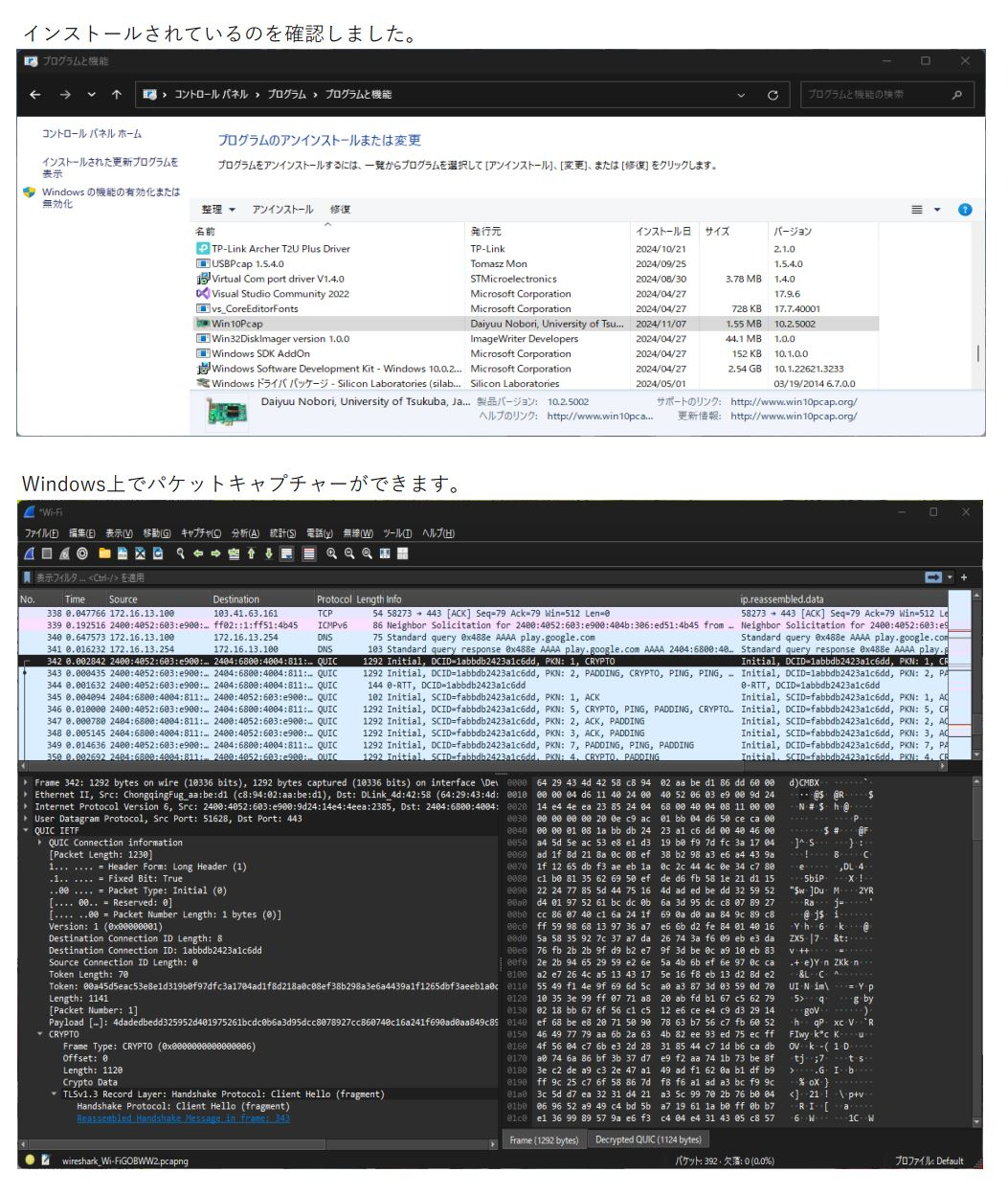Screen dimensions: 1008x1195
Task: Close this capture file icon
Action: pos(141,553)
